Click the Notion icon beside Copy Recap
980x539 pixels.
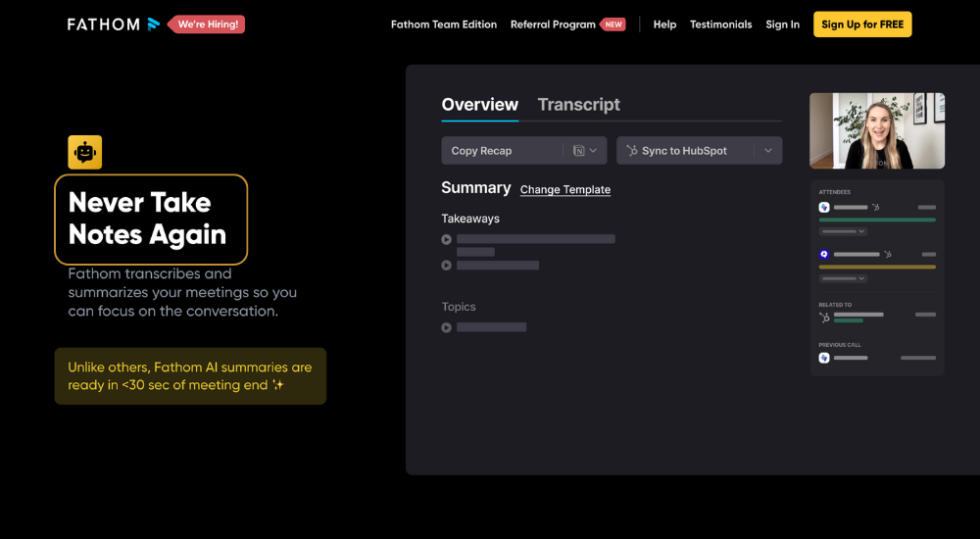[579, 151]
